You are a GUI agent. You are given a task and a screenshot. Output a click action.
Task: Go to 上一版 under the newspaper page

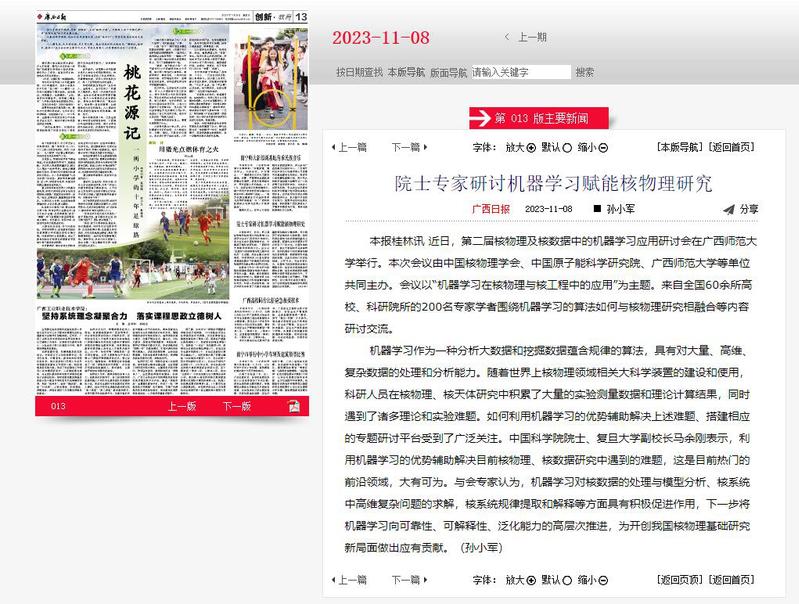(181, 406)
